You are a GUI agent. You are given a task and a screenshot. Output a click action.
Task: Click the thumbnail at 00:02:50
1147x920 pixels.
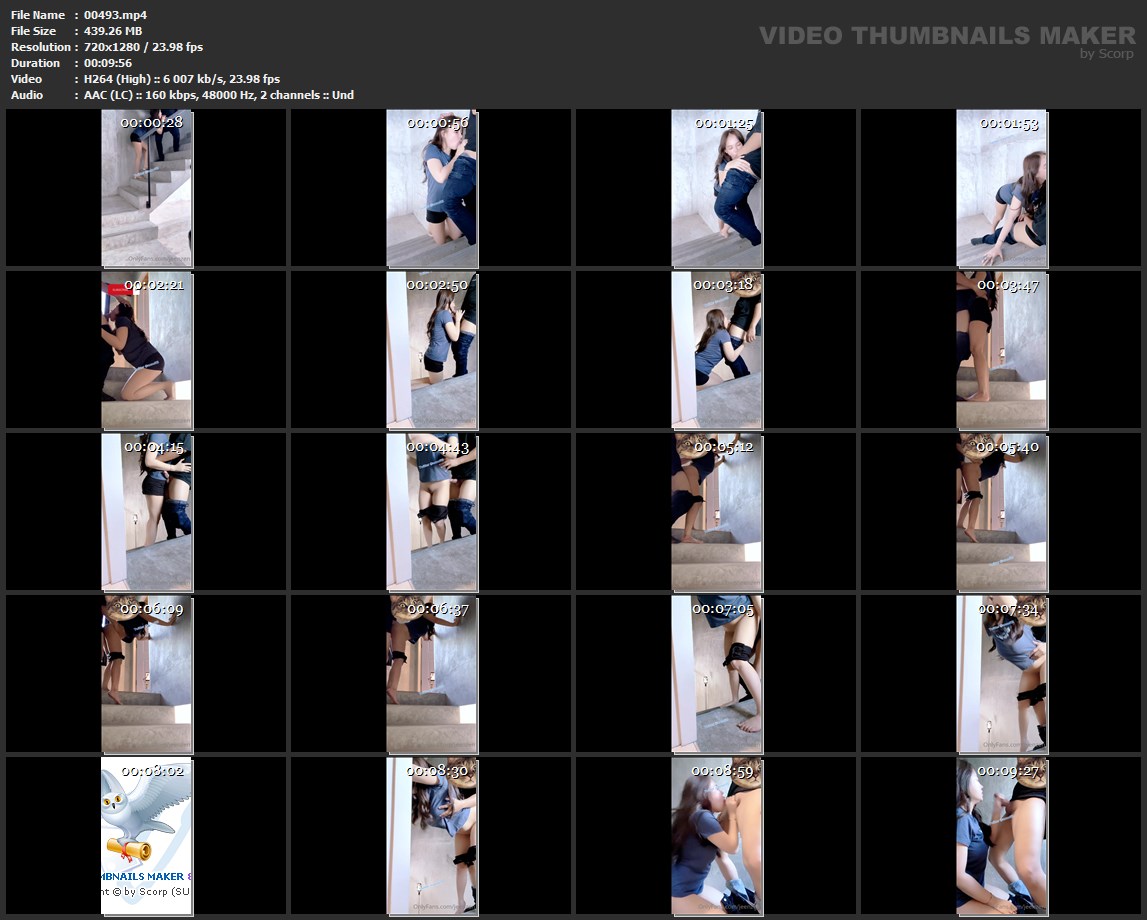pos(431,350)
